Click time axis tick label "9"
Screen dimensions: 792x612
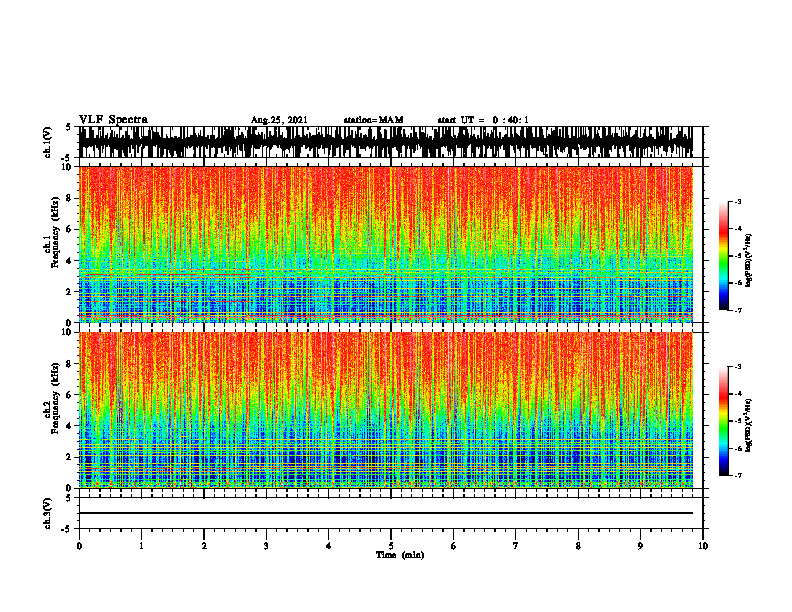tap(640, 546)
